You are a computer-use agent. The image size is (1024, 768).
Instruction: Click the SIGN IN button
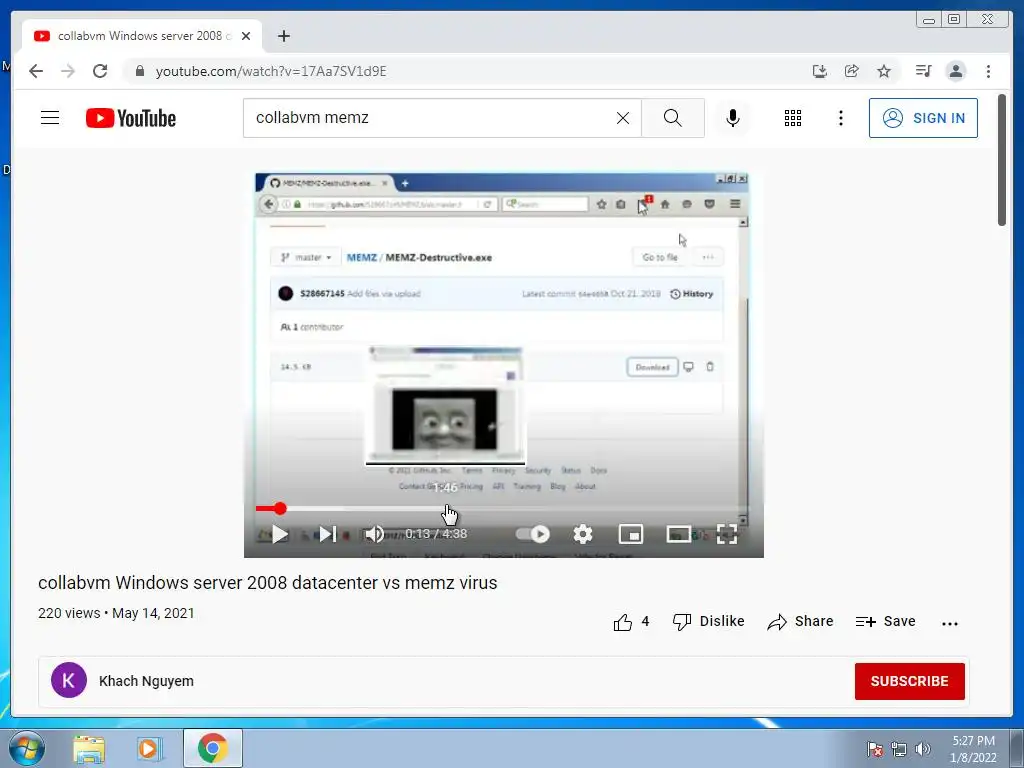(923, 118)
